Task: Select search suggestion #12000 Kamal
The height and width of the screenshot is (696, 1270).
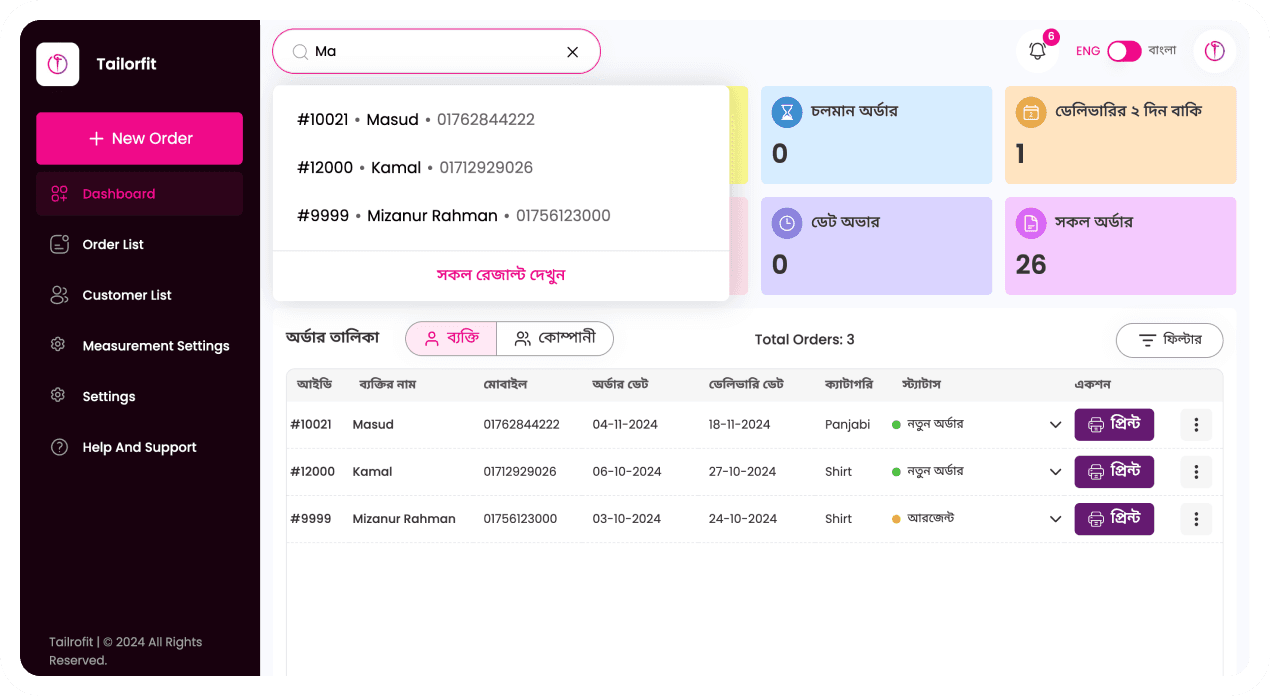Action: 501,168
